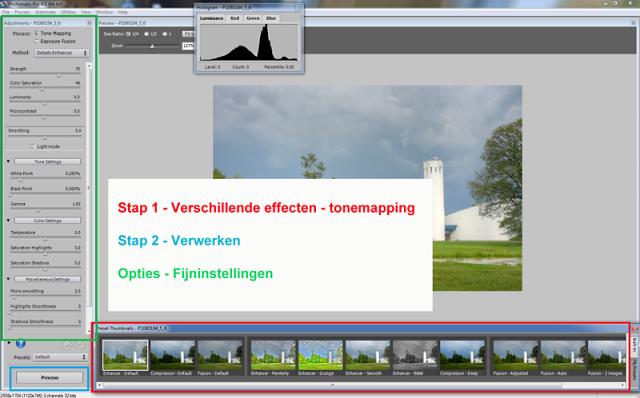
Task: Click the Process button
Action: click(49, 378)
